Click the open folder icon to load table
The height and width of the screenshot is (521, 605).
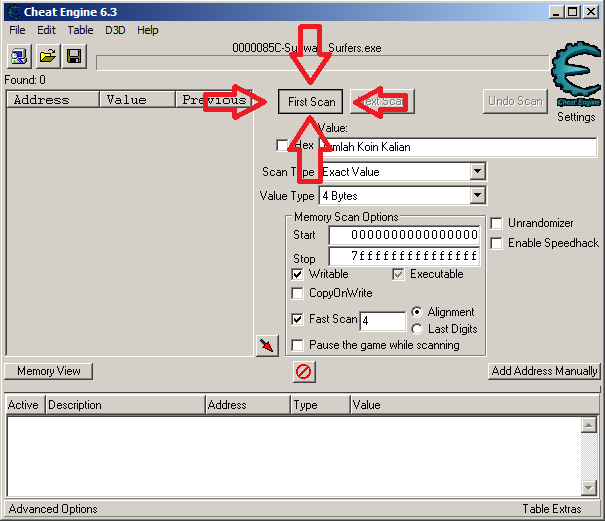coord(47,56)
